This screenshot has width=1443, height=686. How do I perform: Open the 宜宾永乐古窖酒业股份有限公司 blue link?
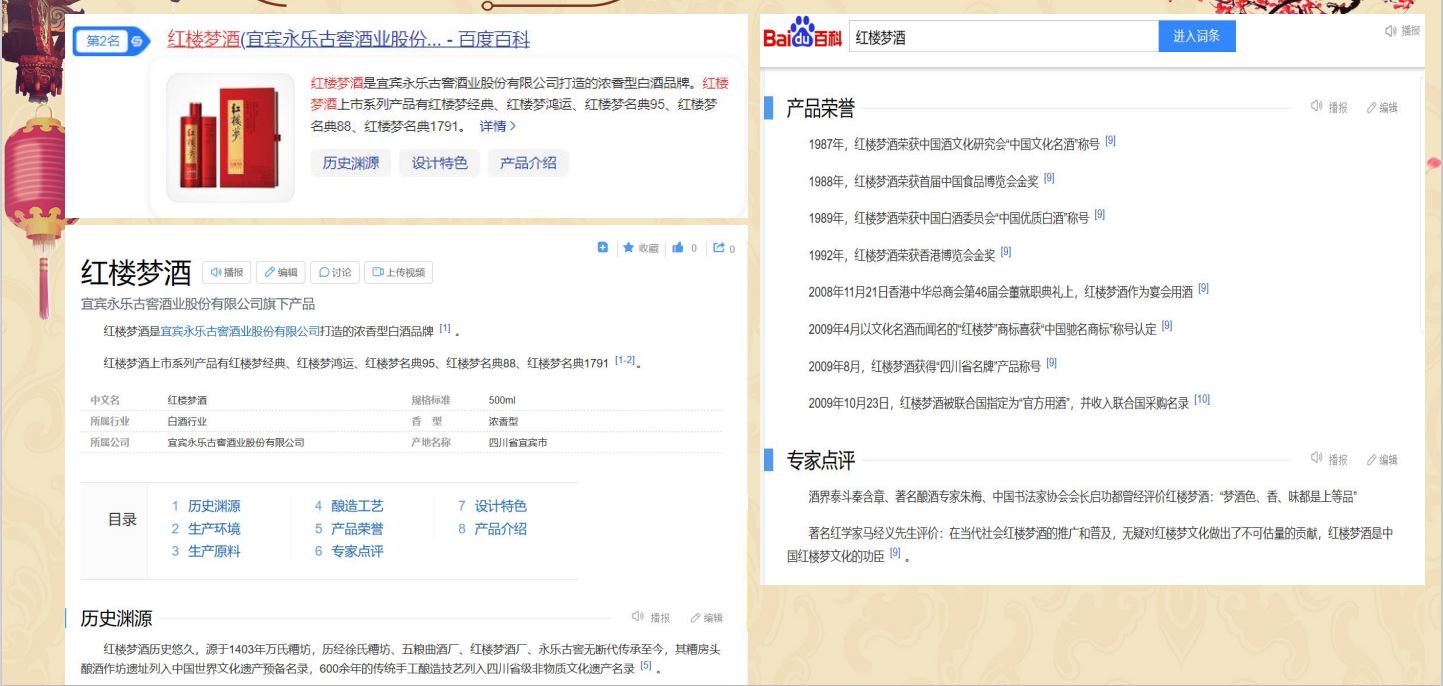(240, 331)
